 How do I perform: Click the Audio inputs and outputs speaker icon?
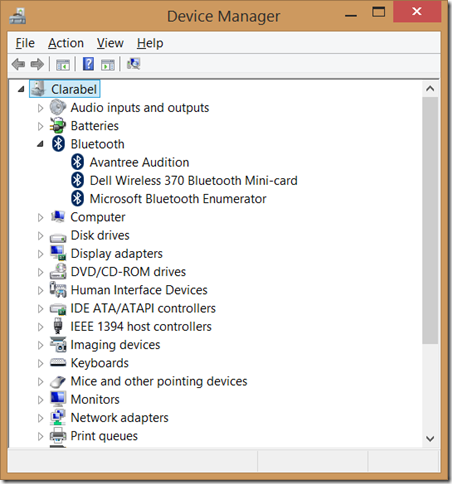(58, 107)
